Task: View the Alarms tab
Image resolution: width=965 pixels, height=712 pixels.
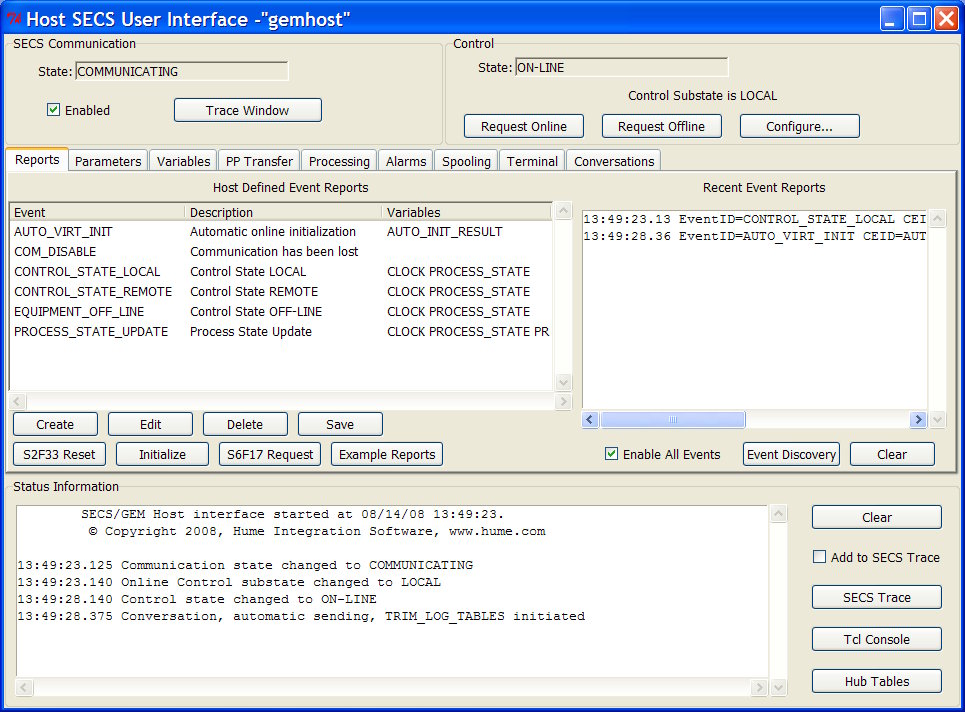Action: (406, 161)
